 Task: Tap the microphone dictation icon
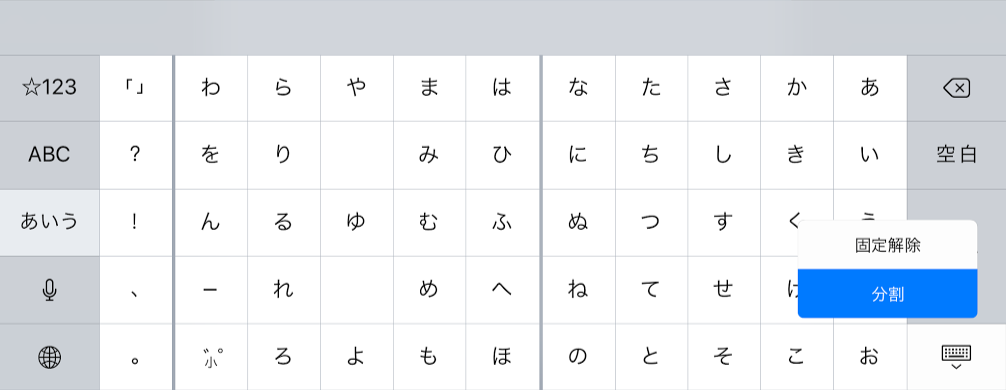tap(49, 291)
